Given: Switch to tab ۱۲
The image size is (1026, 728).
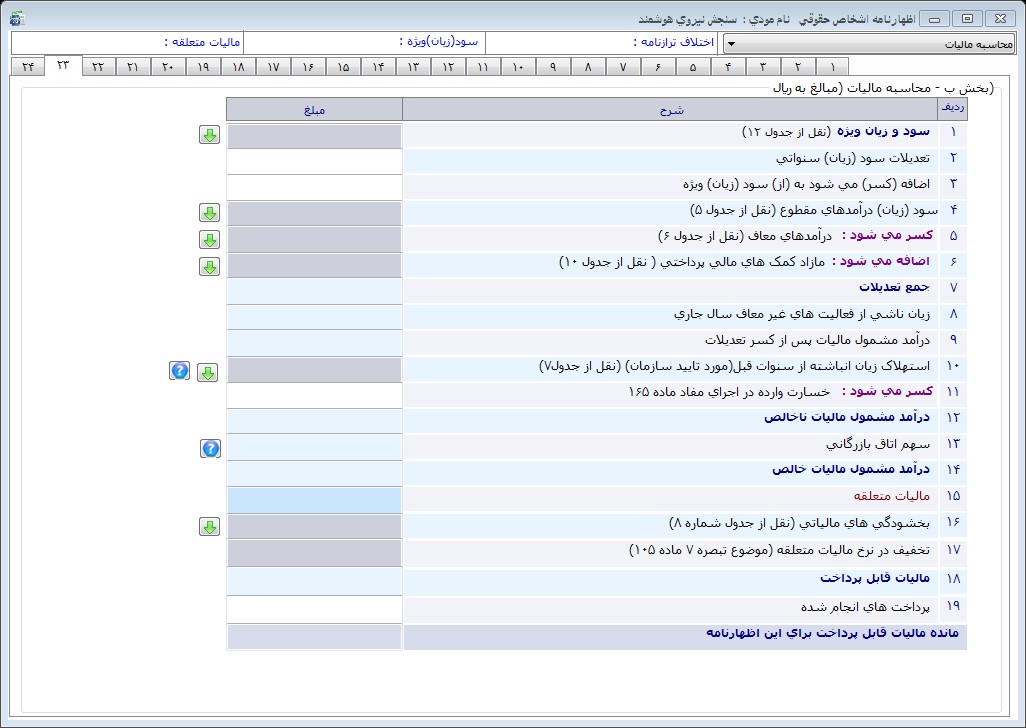Looking at the screenshot, I should coord(448,67).
